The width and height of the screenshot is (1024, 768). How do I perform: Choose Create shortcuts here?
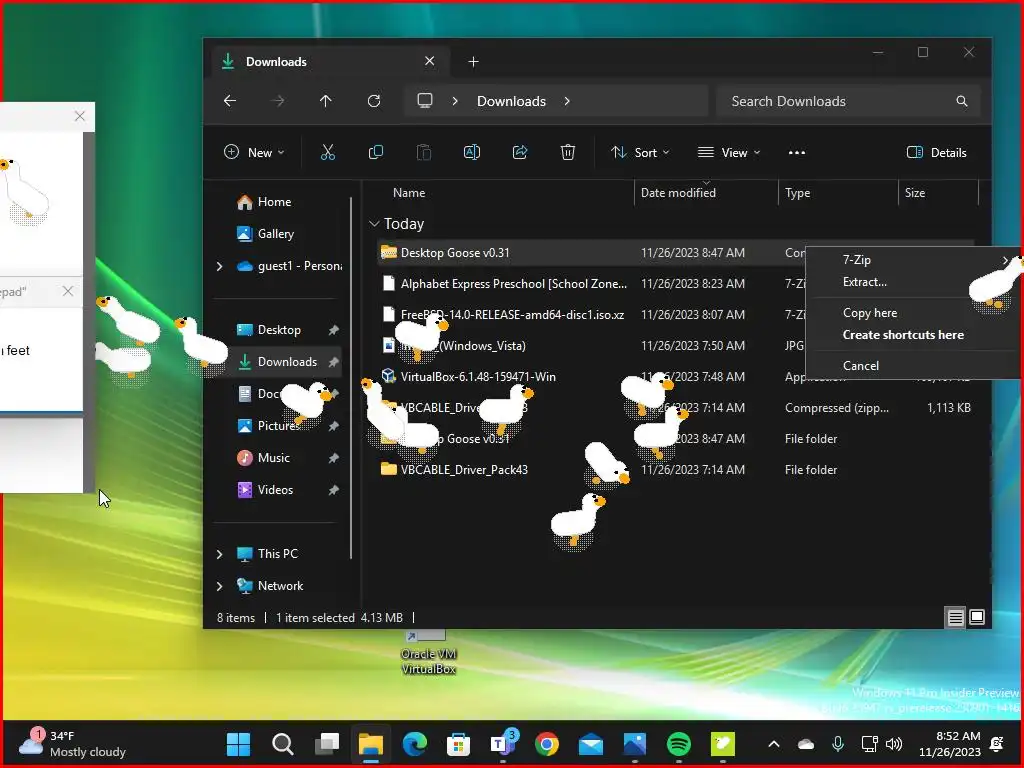(x=913, y=335)
